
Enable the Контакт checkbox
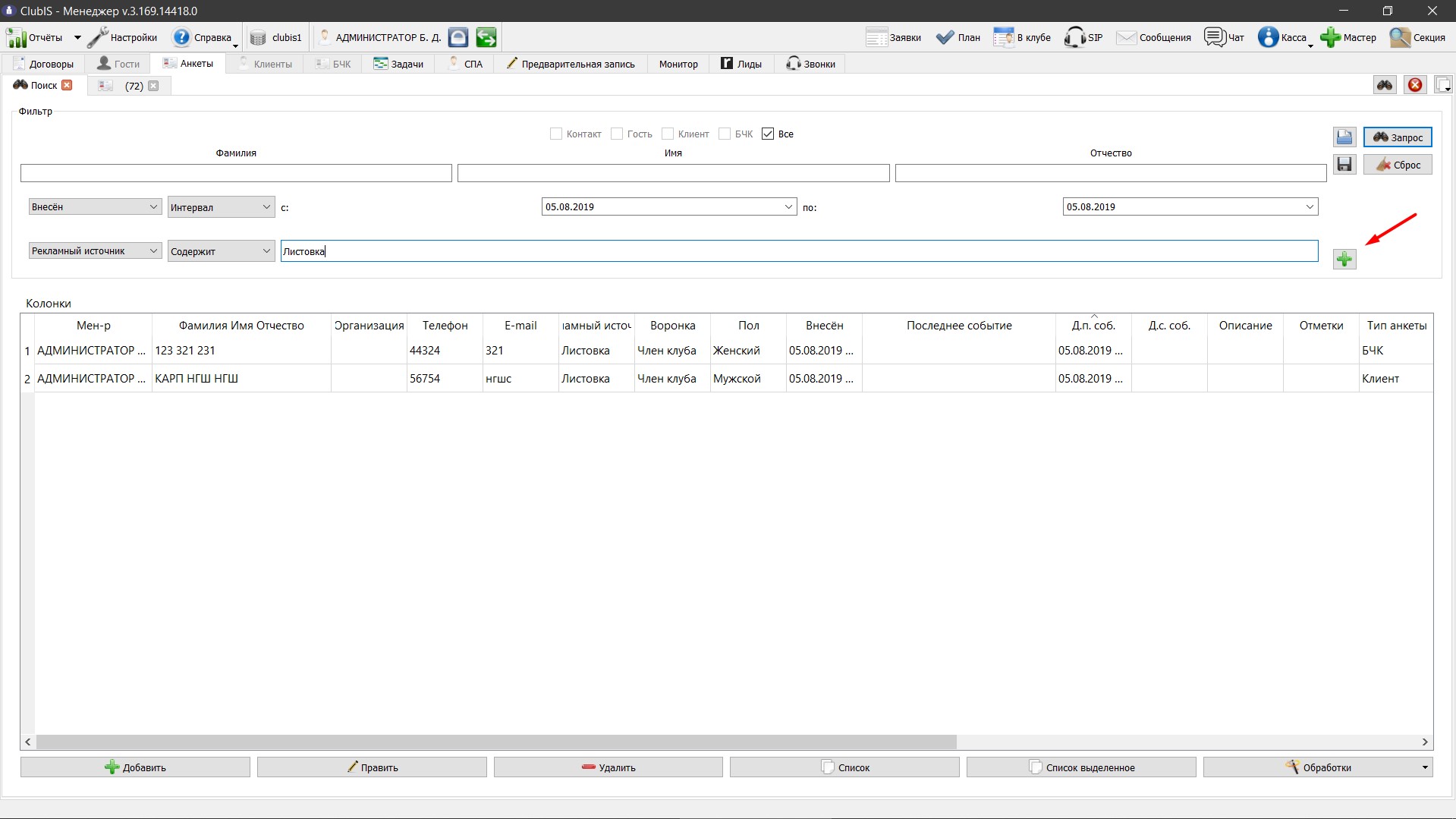pos(556,134)
